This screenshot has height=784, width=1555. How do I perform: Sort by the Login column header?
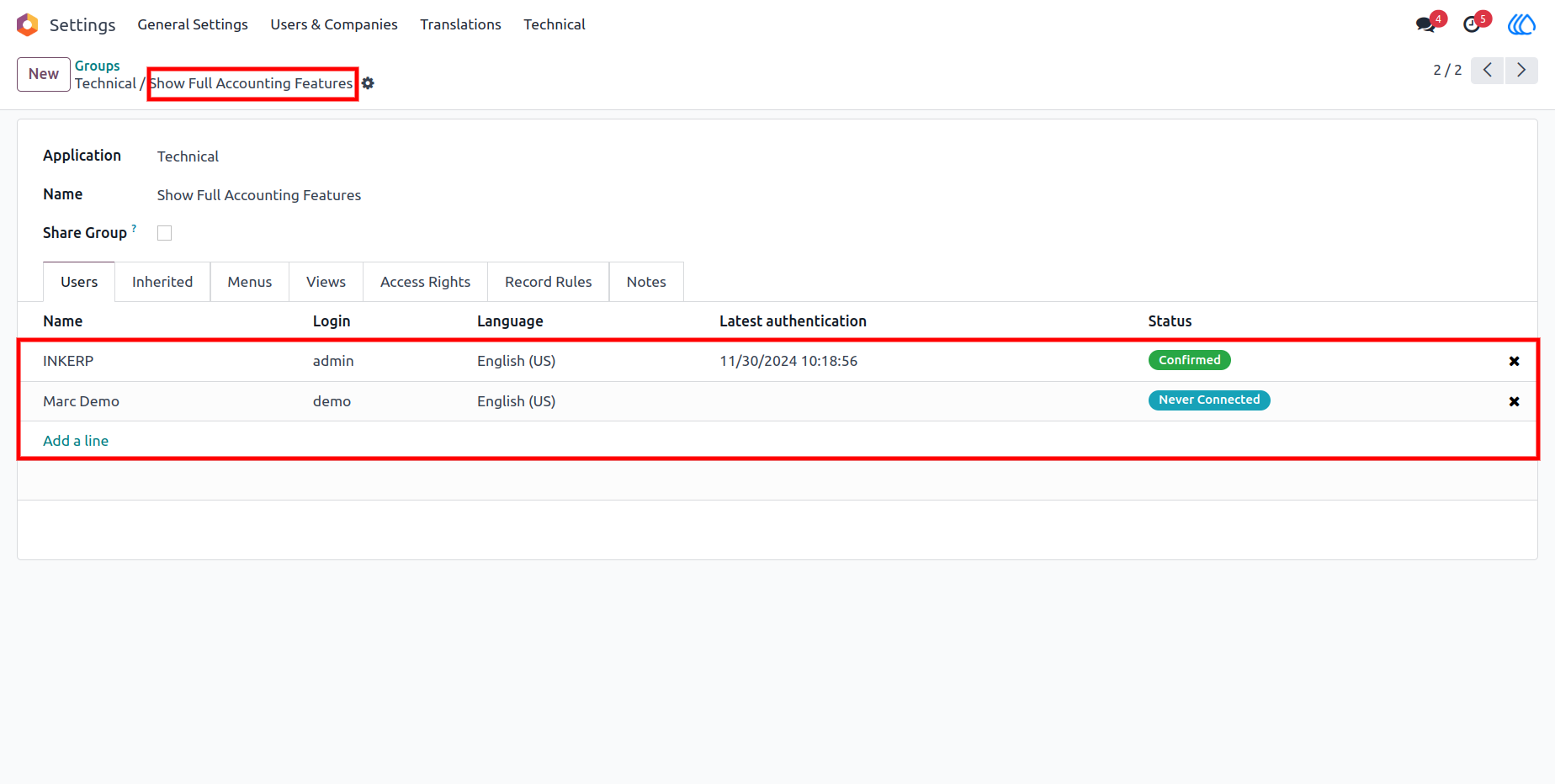coord(332,321)
